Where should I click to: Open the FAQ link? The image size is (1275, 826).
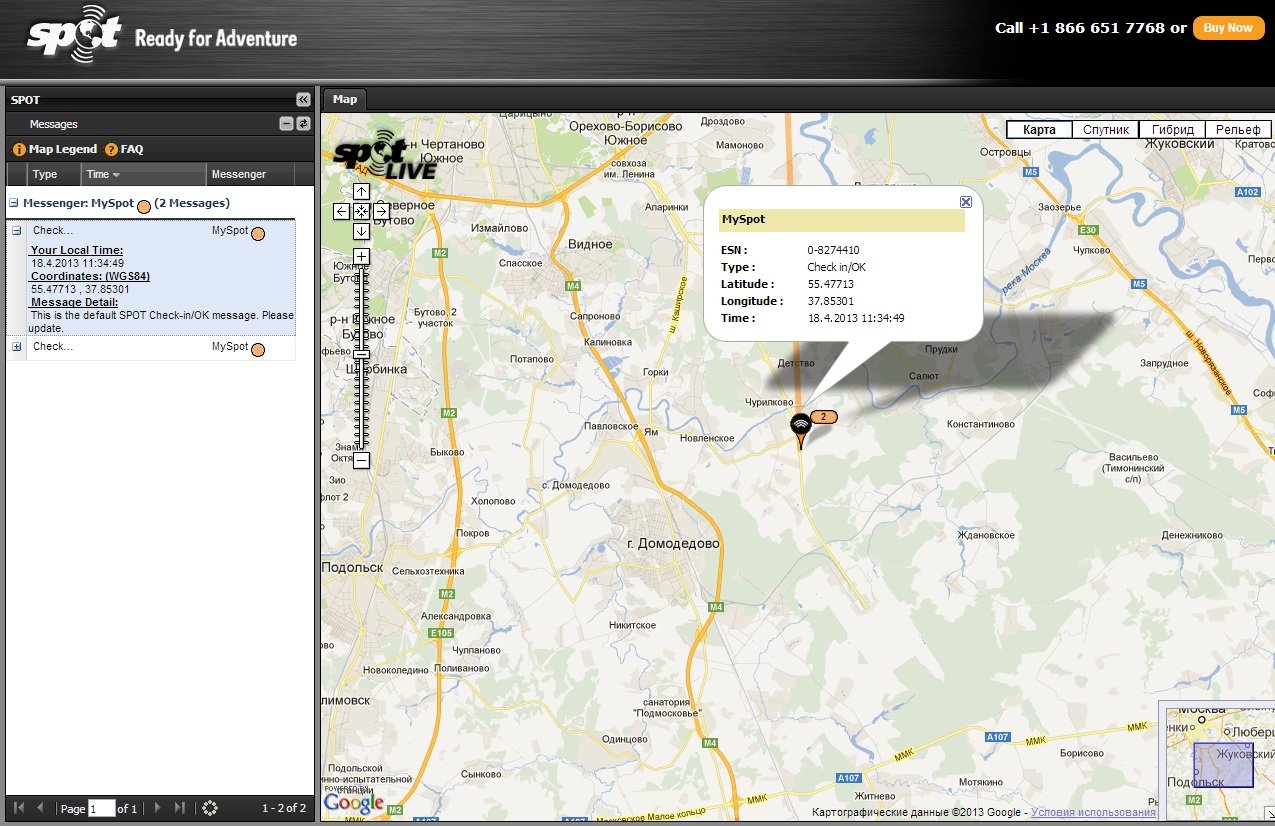click(124, 149)
